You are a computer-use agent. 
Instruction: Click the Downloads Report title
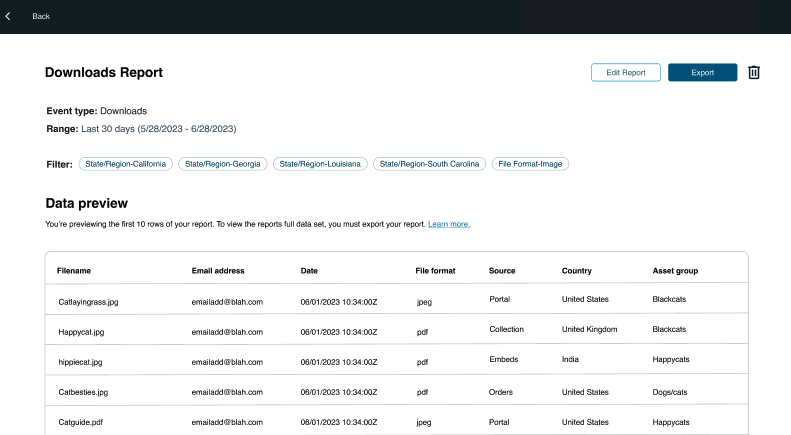(x=104, y=72)
